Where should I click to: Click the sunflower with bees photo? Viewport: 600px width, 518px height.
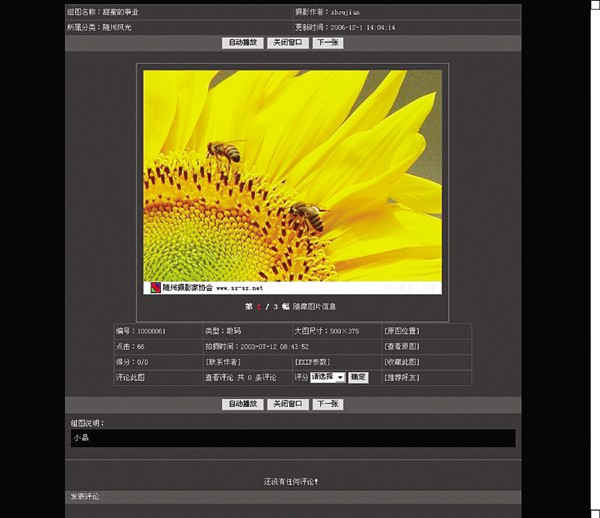coord(292,175)
